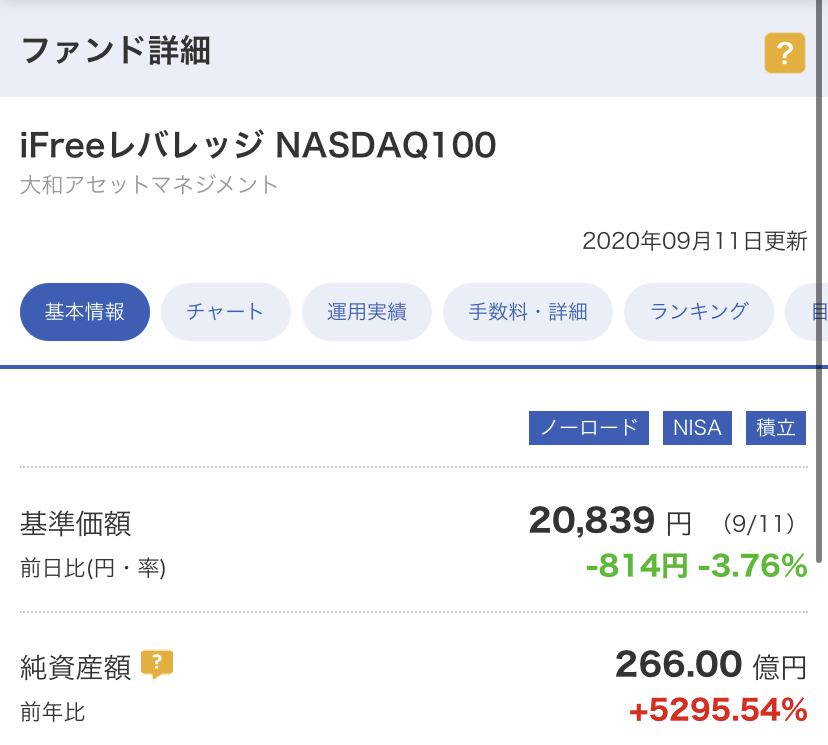Click the iFreeレバレッジ NASDAQ100 fund title

pos(258,145)
